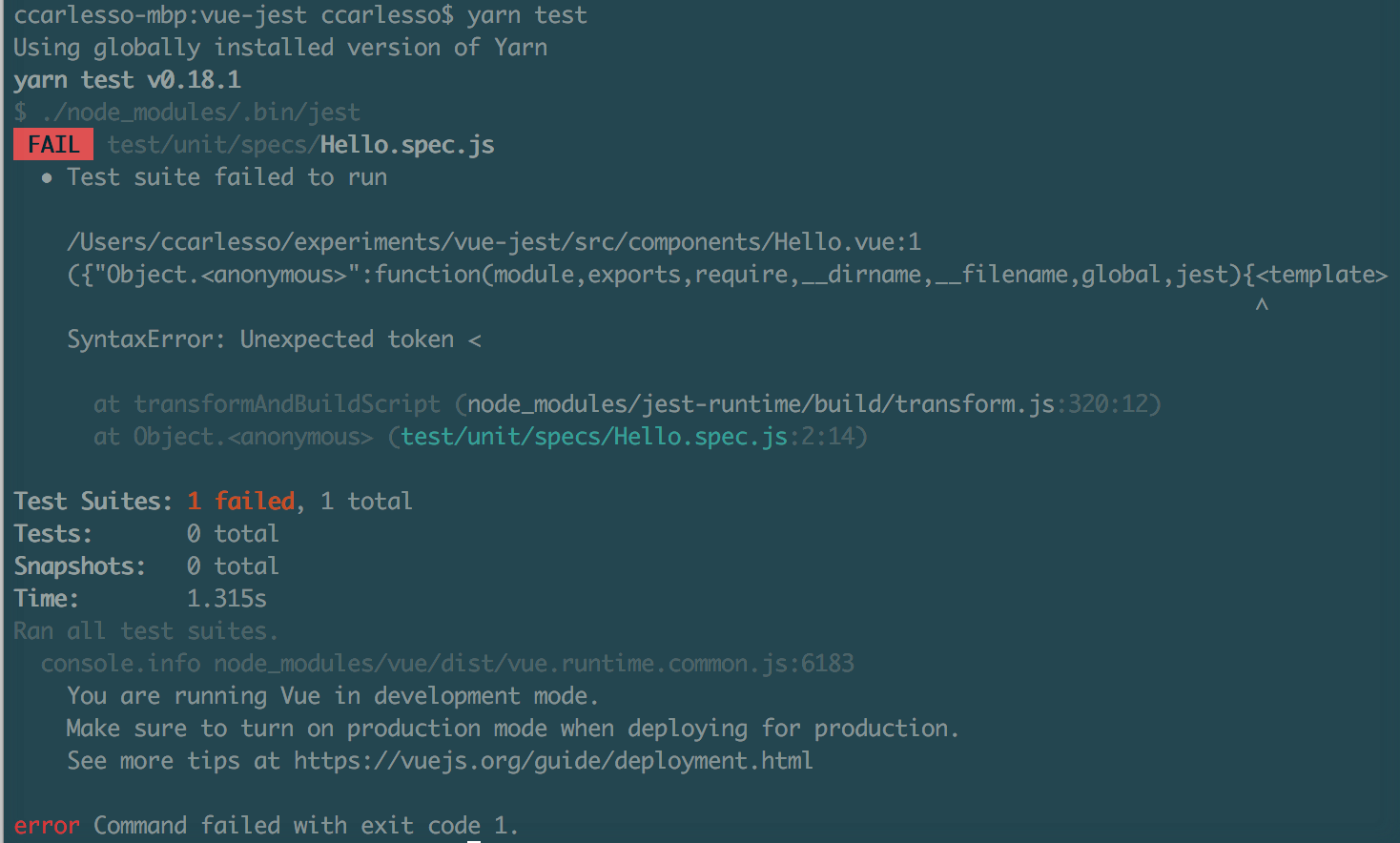
Task: Click the red "error" word on the last line
Action: click(47, 826)
